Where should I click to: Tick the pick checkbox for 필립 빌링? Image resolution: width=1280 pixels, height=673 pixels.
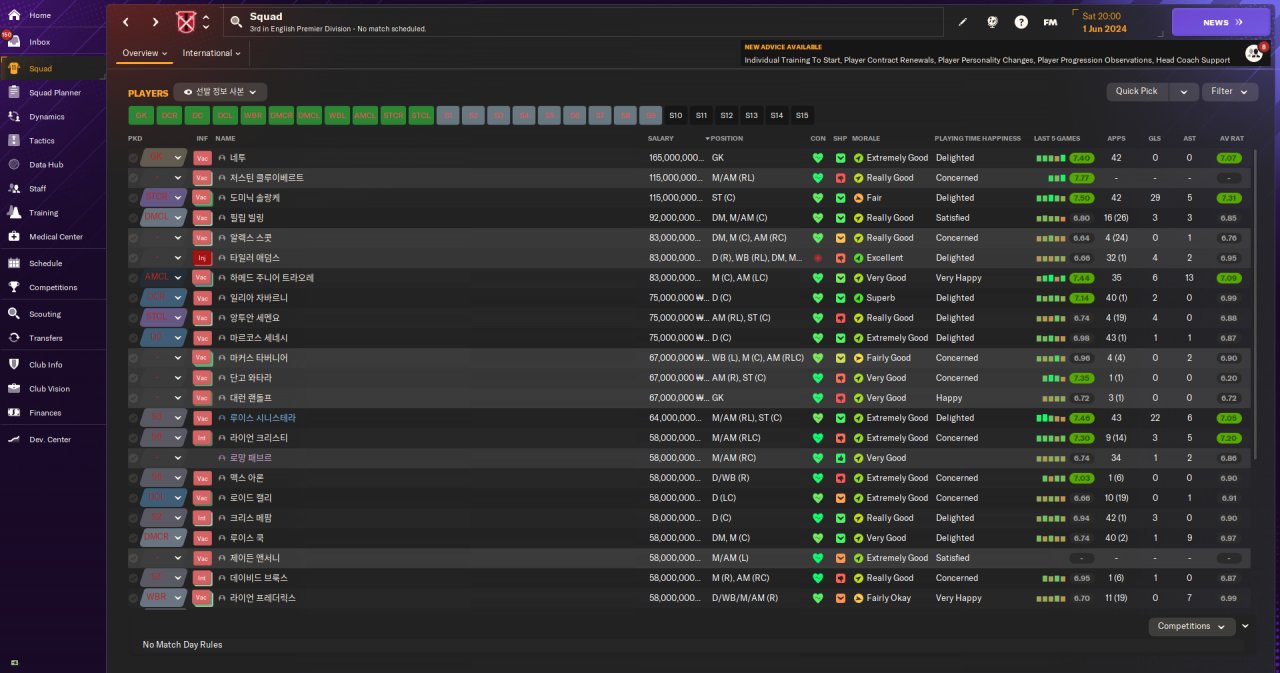click(134, 218)
